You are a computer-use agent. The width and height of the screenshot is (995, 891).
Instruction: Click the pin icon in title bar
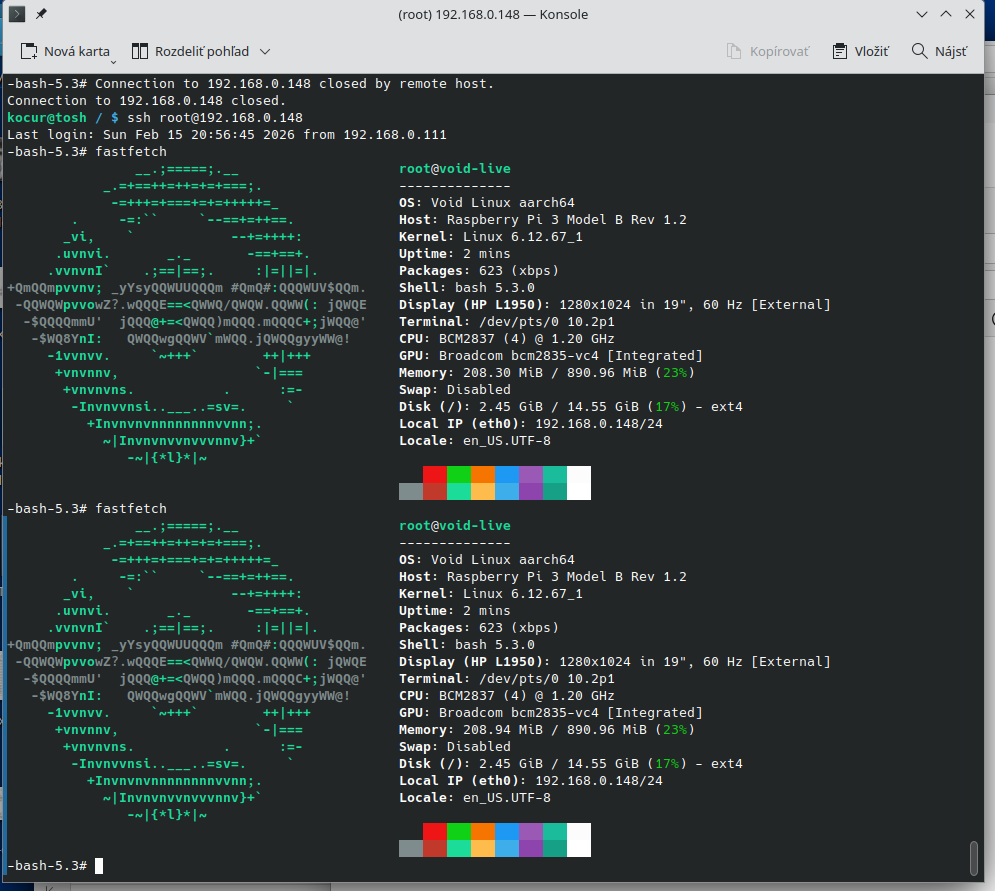pos(41,15)
